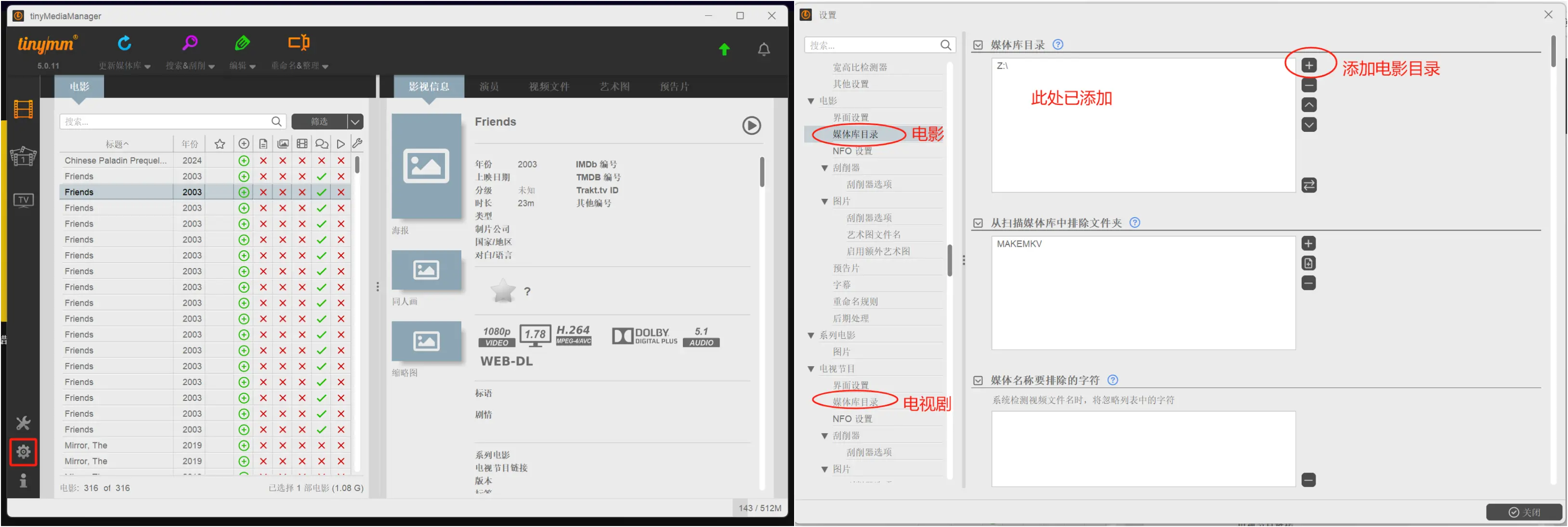The height and width of the screenshot is (527, 1568).
Task: Switch to TV shows module in sidebar
Action: (x=23, y=200)
